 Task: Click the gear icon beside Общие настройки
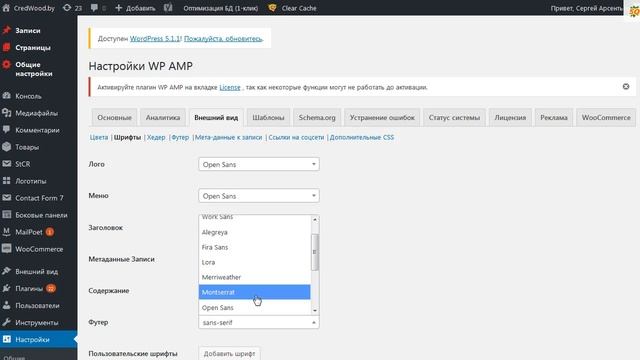point(7,64)
